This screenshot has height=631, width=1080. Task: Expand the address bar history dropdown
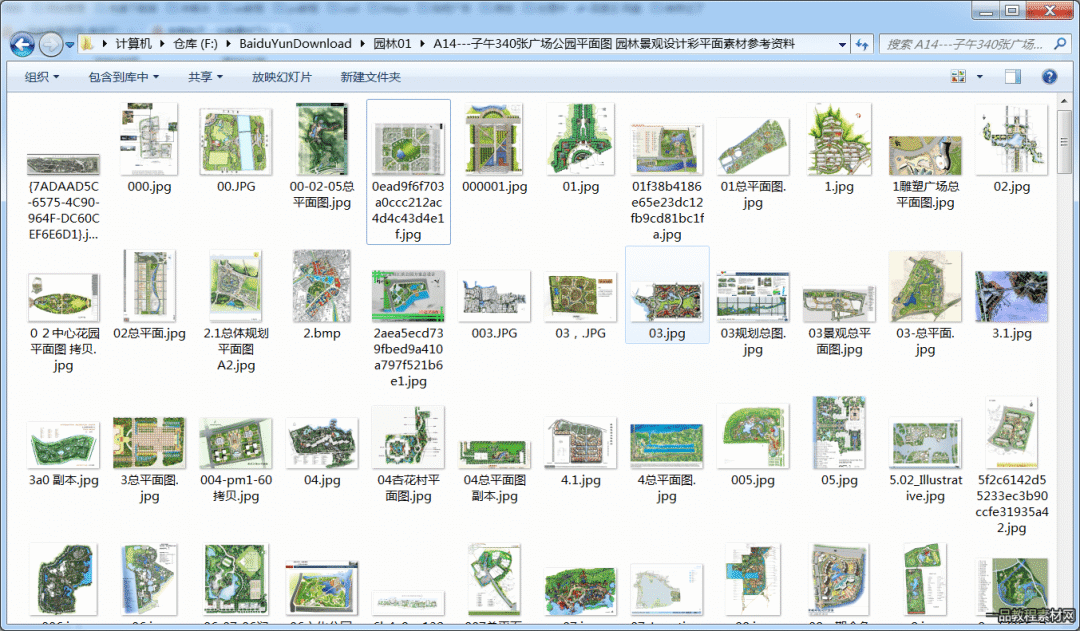(842, 44)
